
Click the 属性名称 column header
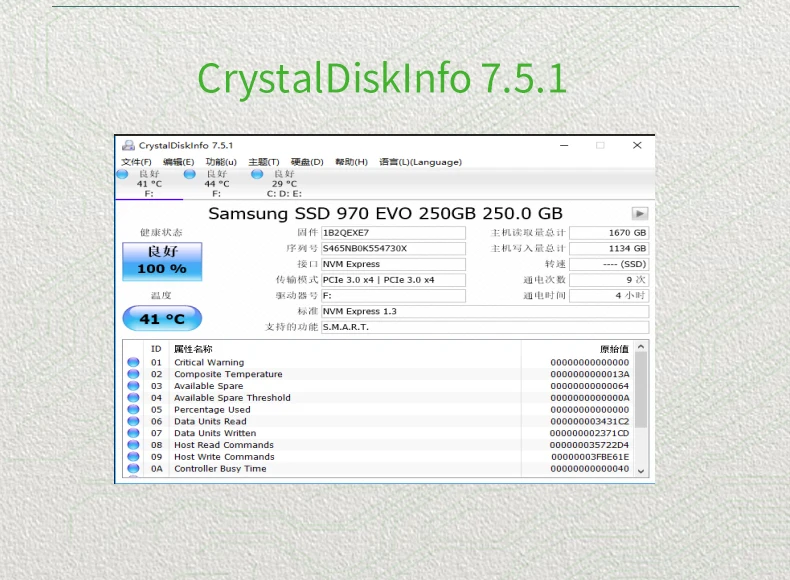coord(193,349)
